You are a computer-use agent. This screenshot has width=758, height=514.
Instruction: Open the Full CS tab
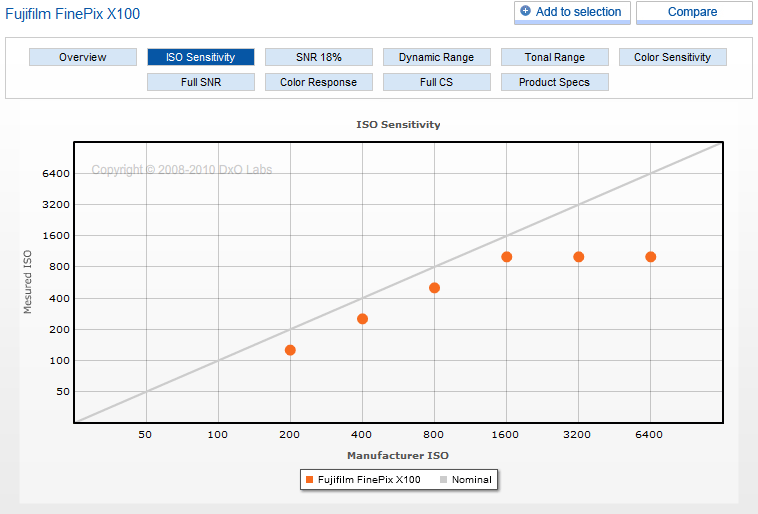click(437, 82)
